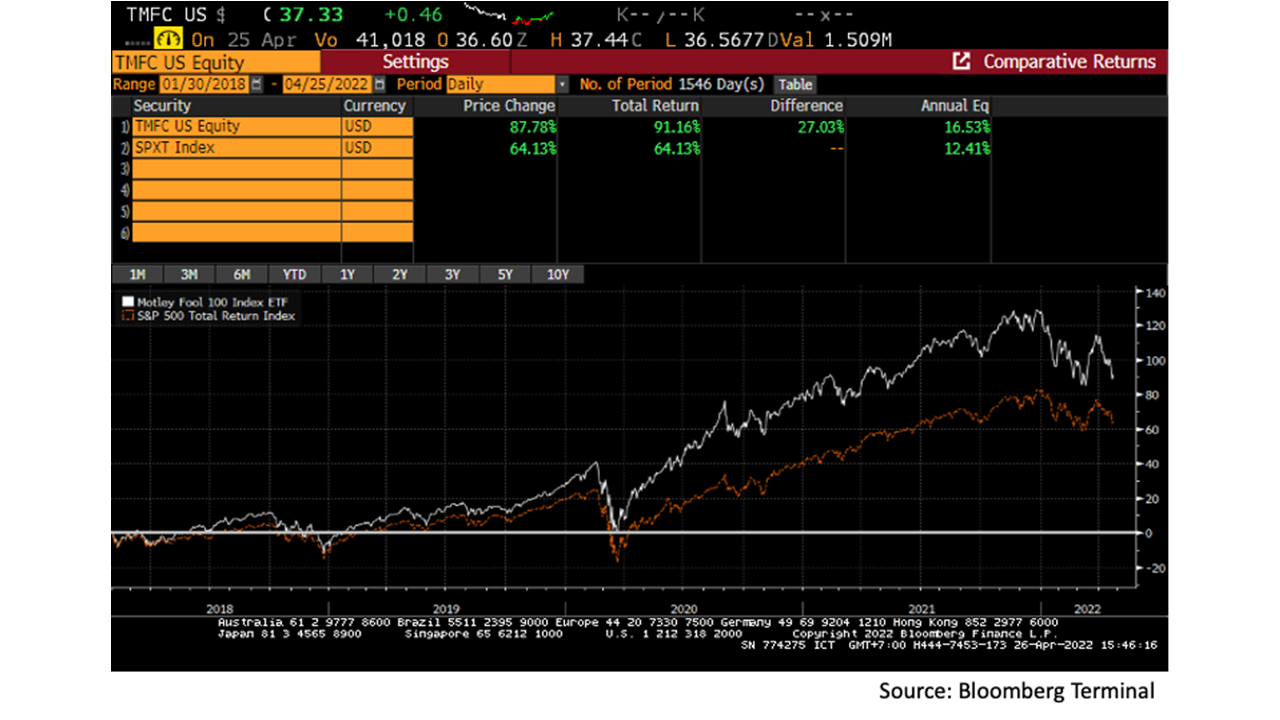
Task: Select the white square legend marker for Motley Fool
Action: [x=127, y=299]
